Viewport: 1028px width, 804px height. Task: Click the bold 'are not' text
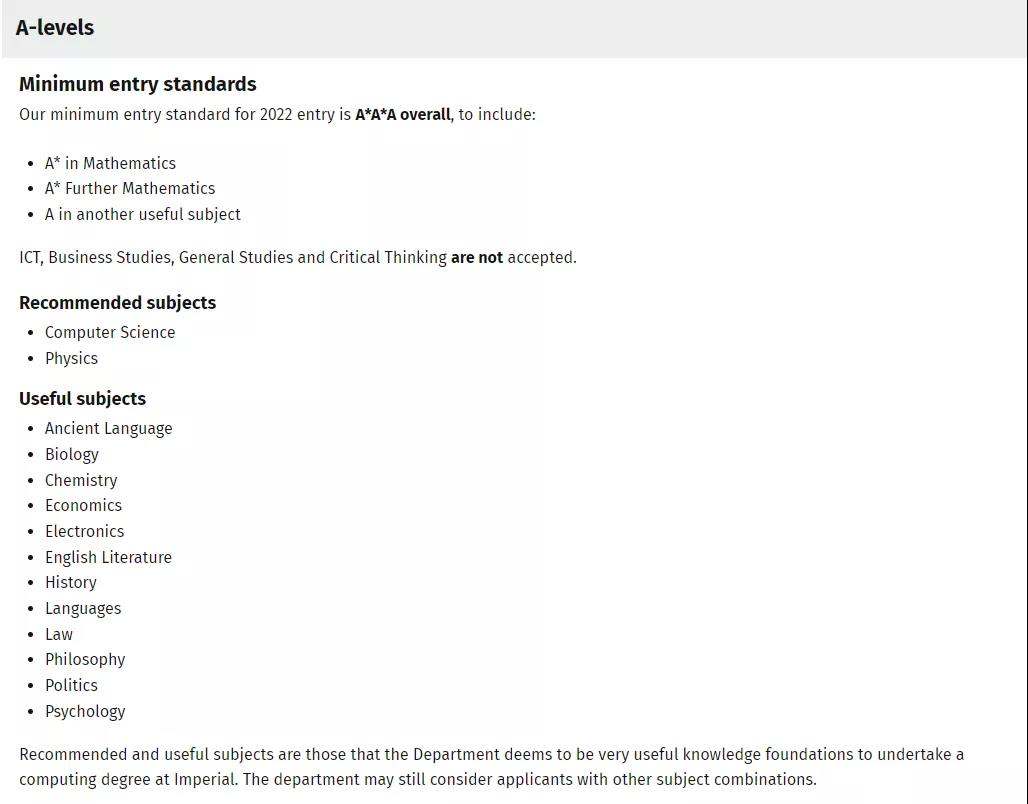coord(477,257)
